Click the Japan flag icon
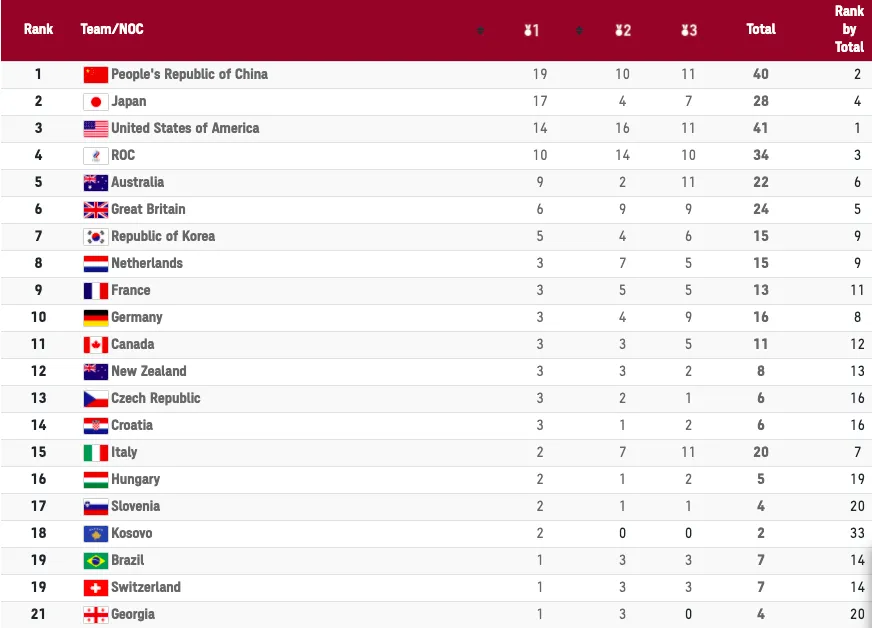 pyautogui.click(x=96, y=101)
